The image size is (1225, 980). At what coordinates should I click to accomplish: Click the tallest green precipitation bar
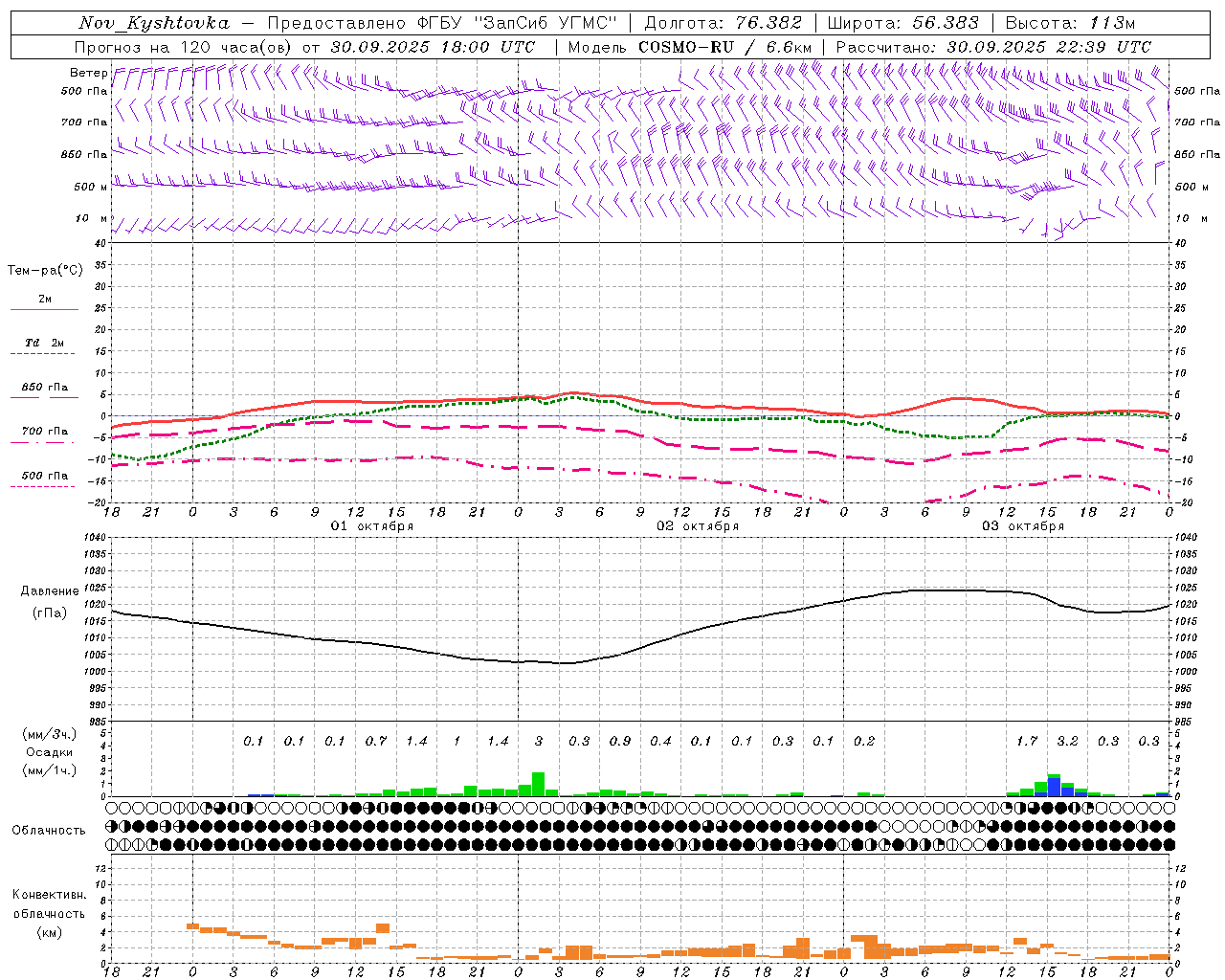click(538, 784)
